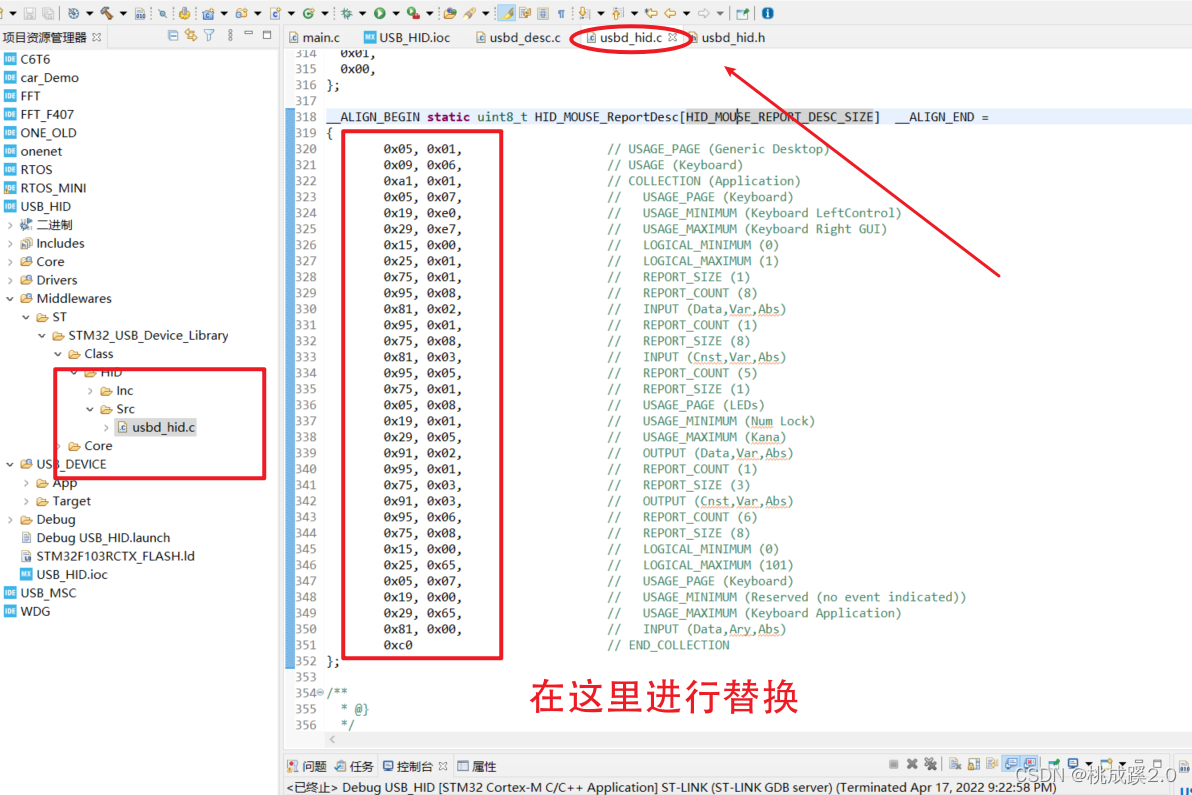Click Remove All Terminated Launches icon
The width and height of the screenshot is (1192, 795).
[x=930, y=764]
